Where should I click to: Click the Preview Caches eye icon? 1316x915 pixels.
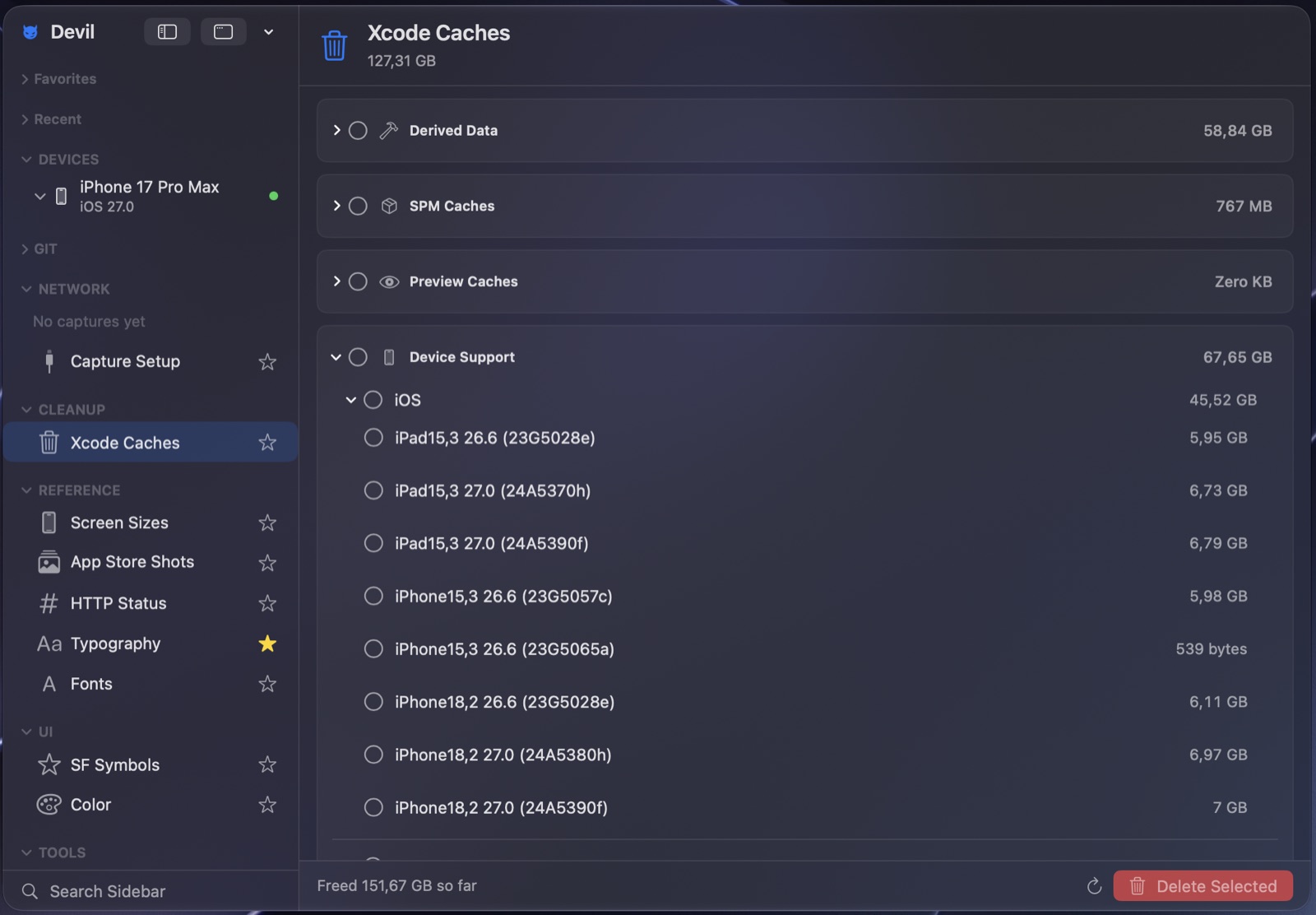point(389,281)
